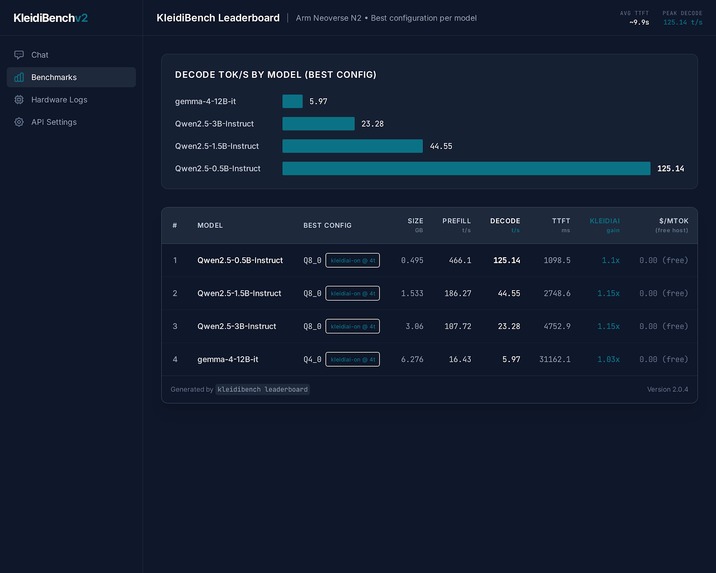Sort by PREFILL column header
Viewport: 716px width, 573px height.
456,225
